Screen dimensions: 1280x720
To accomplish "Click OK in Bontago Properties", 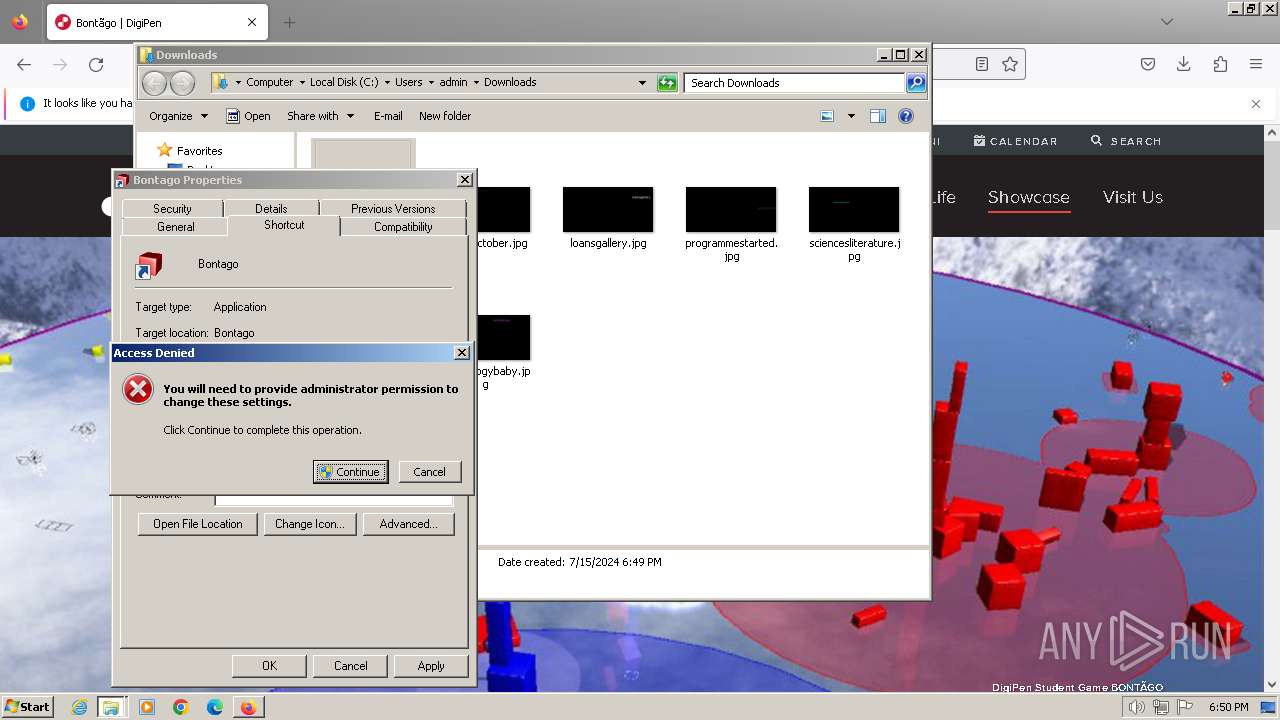I will (x=269, y=666).
